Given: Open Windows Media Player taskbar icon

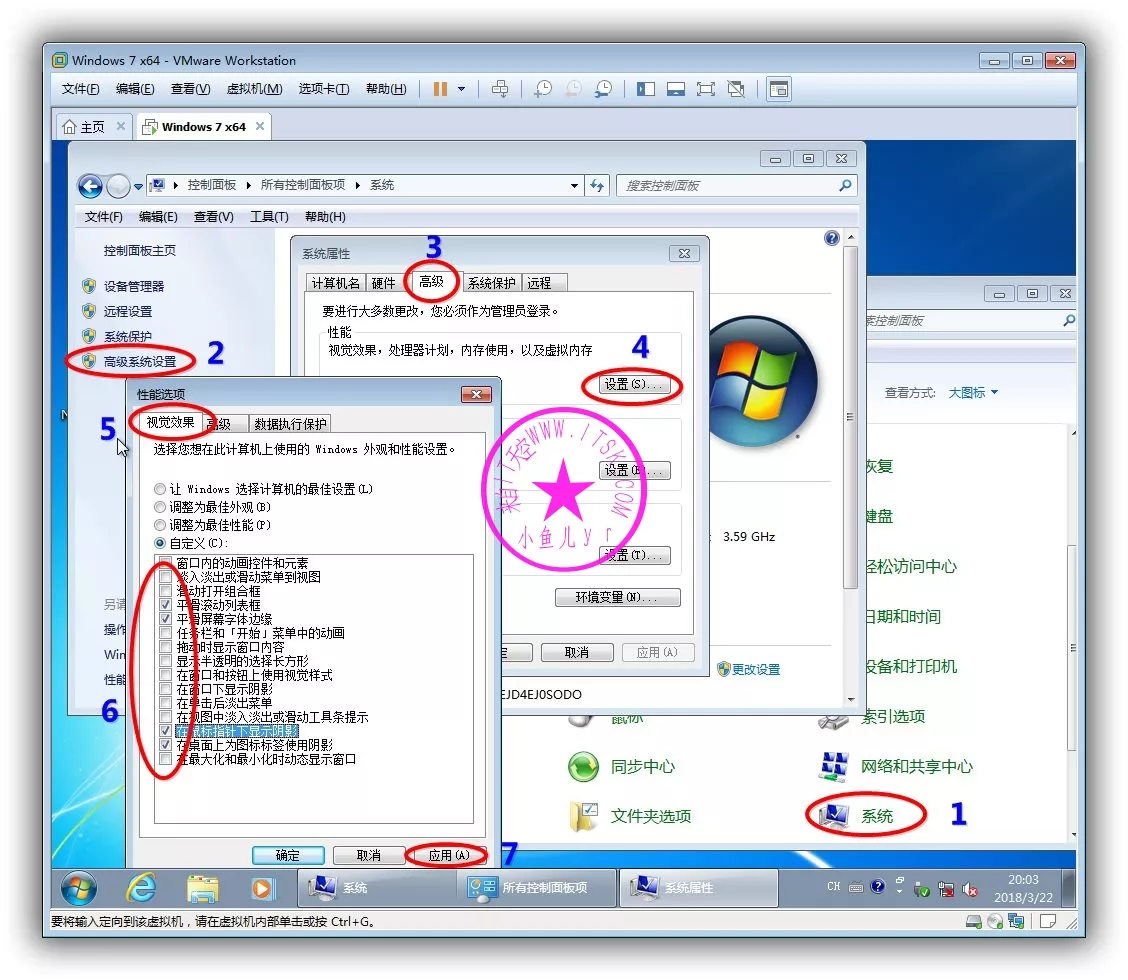Looking at the screenshot, I should click(262, 887).
